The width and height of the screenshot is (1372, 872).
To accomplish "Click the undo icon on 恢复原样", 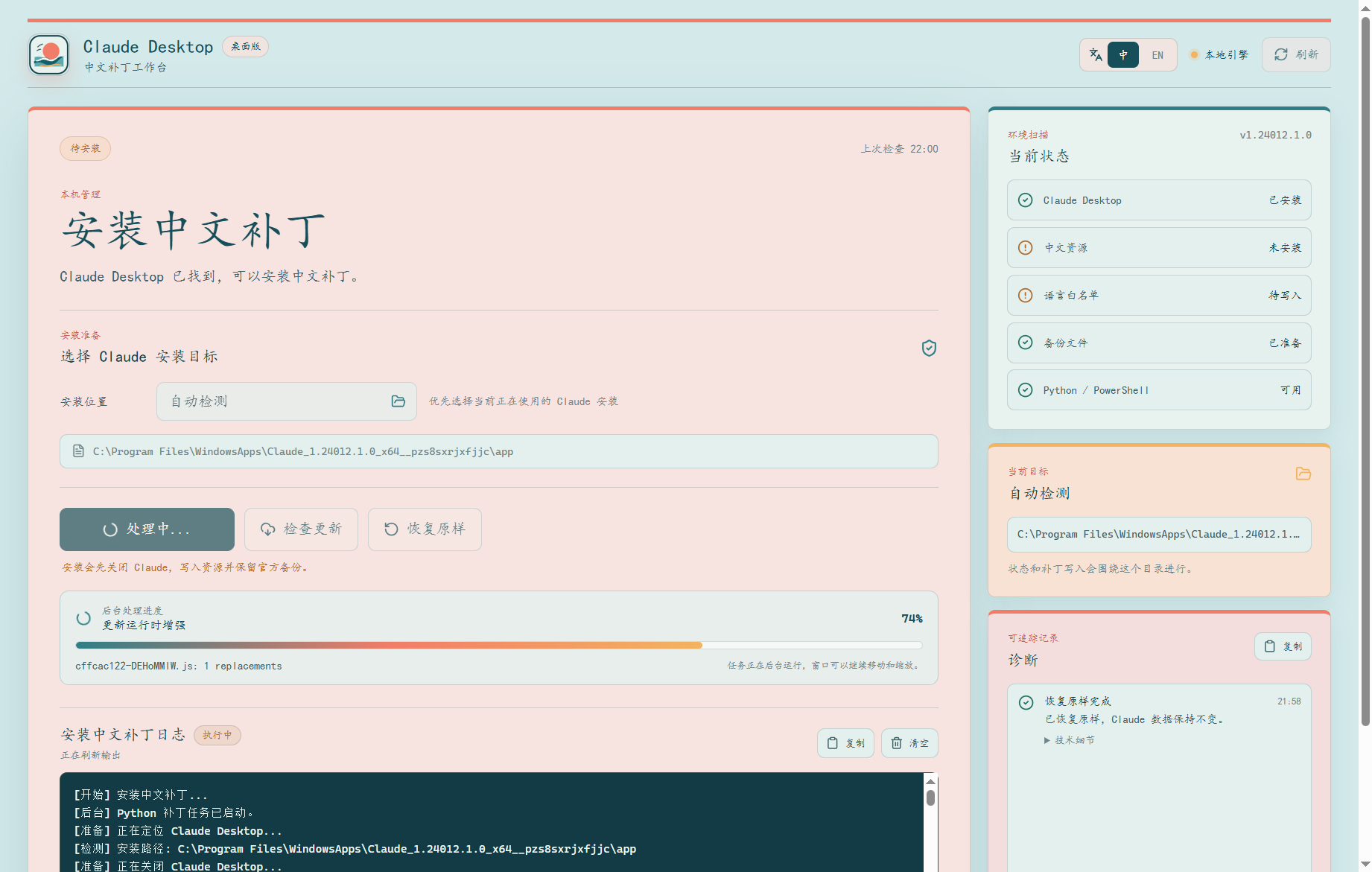I will click(391, 529).
